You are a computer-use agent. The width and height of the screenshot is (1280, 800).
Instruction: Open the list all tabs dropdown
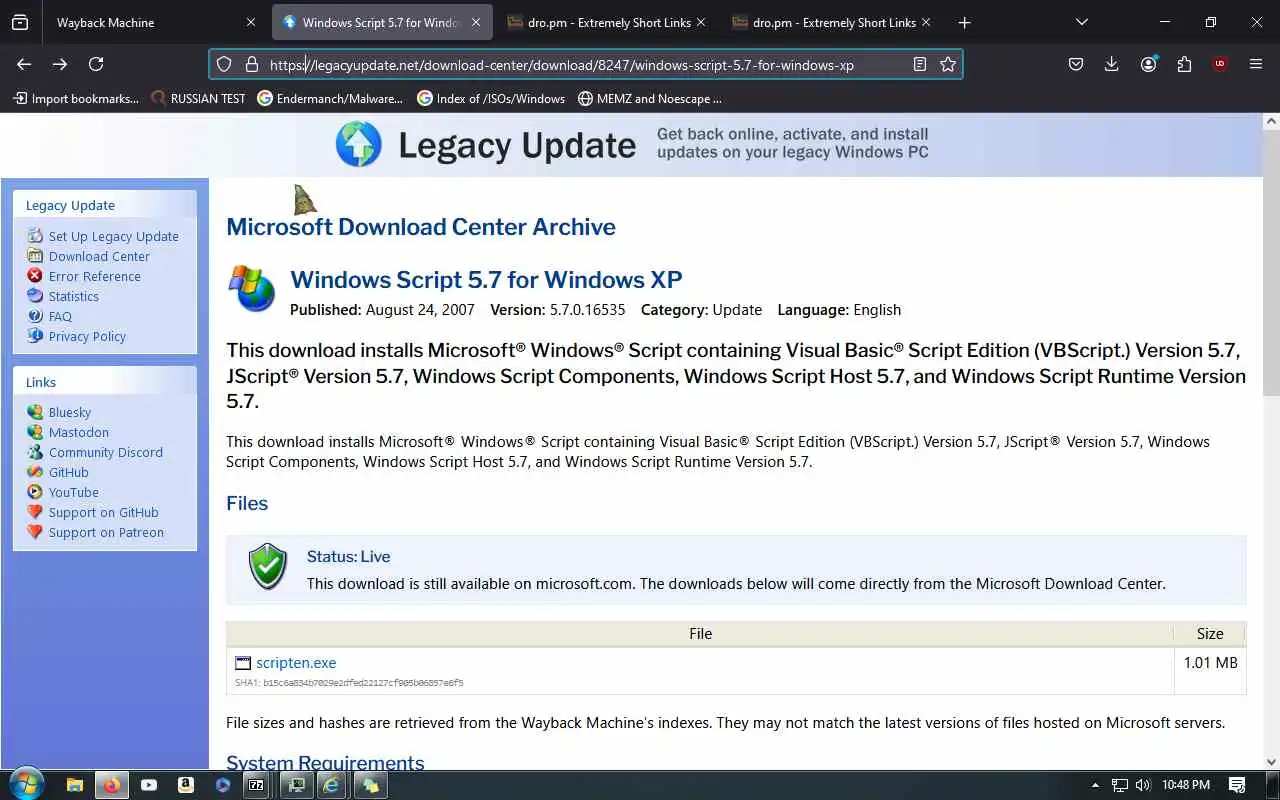1081,22
